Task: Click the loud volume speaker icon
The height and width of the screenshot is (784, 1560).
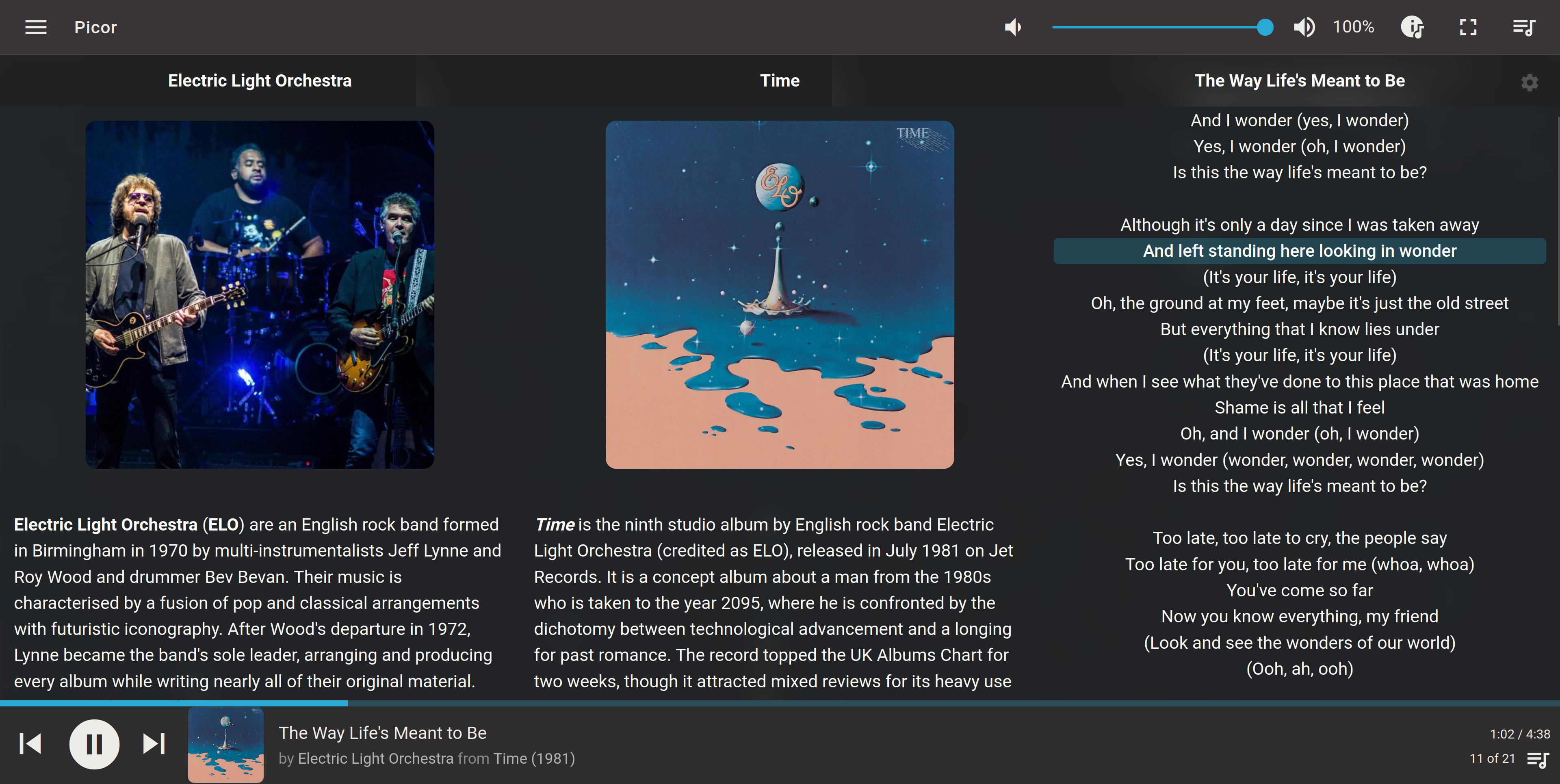Action: pyautogui.click(x=1304, y=27)
